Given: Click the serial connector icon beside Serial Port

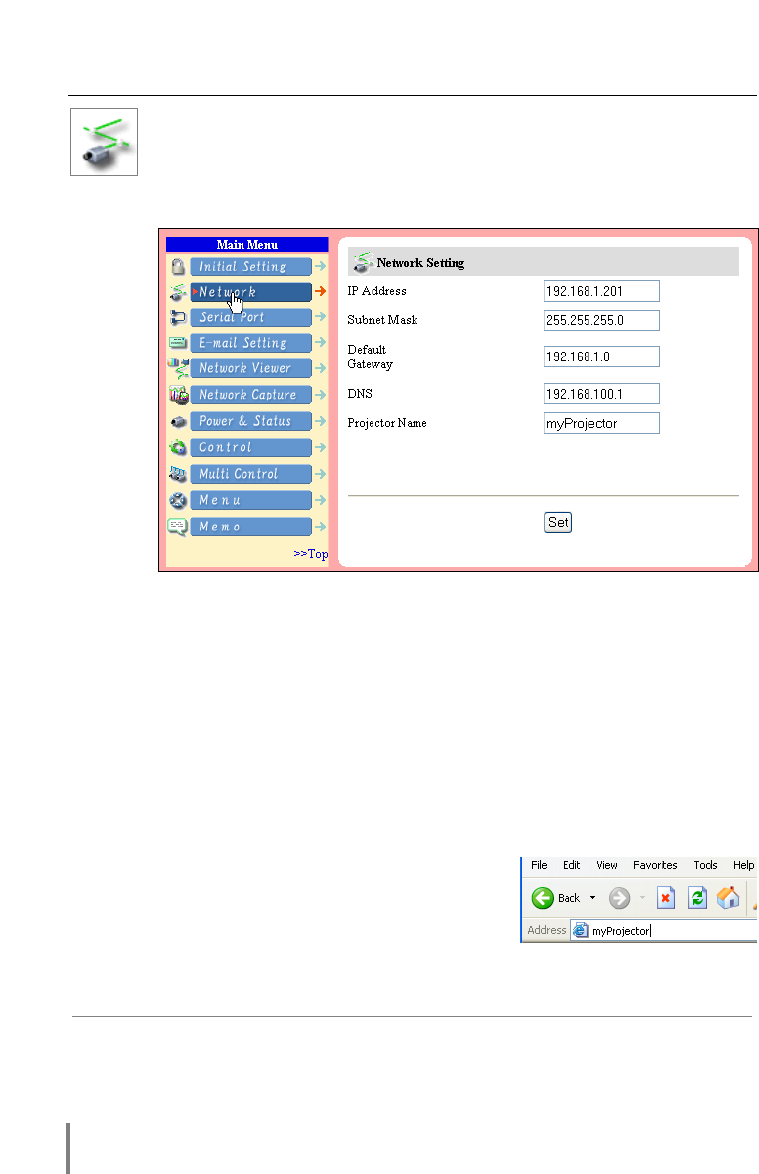Looking at the screenshot, I should pos(178,317).
